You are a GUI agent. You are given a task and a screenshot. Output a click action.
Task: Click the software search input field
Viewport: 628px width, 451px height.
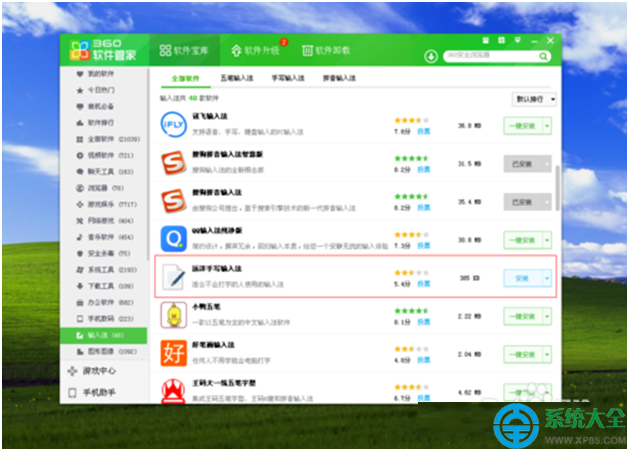pyautogui.click(x=491, y=56)
